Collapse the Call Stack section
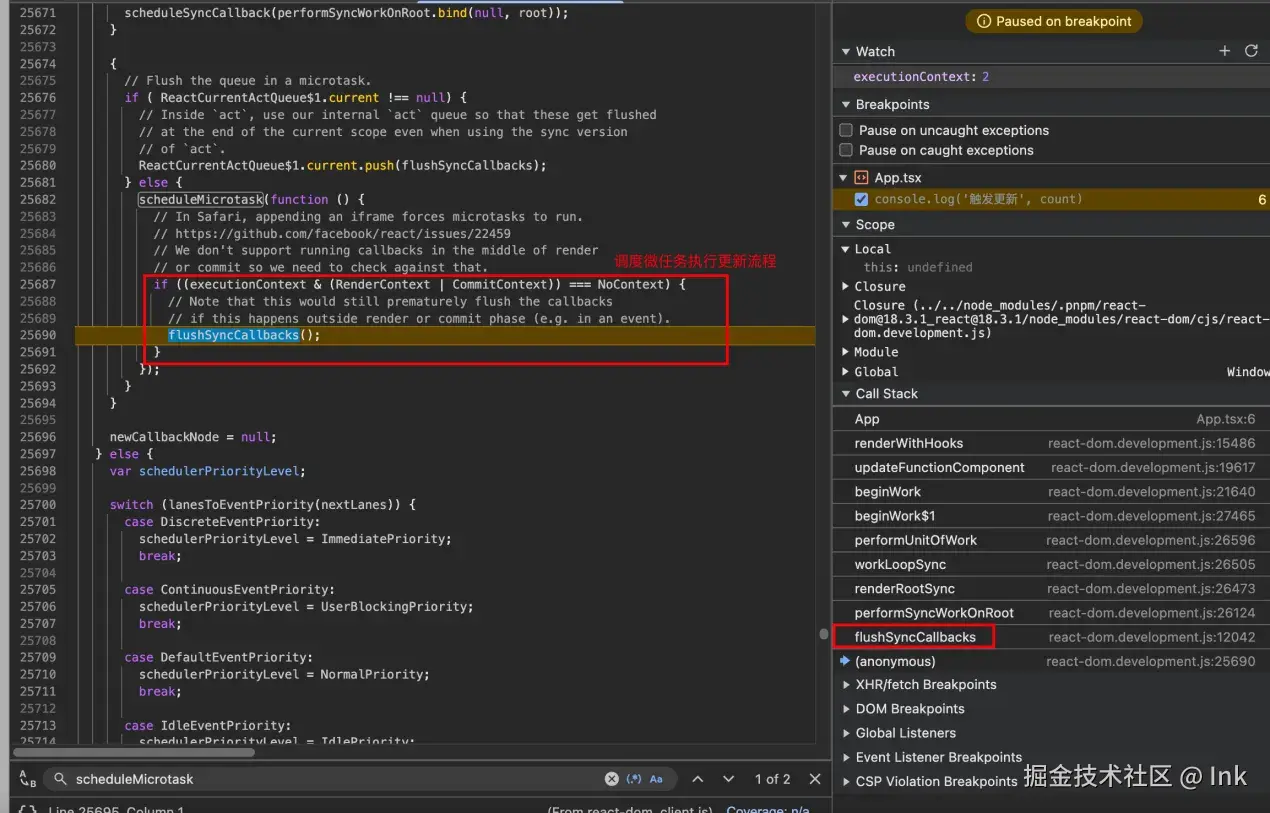Image resolution: width=1270 pixels, height=813 pixels. (845, 394)
